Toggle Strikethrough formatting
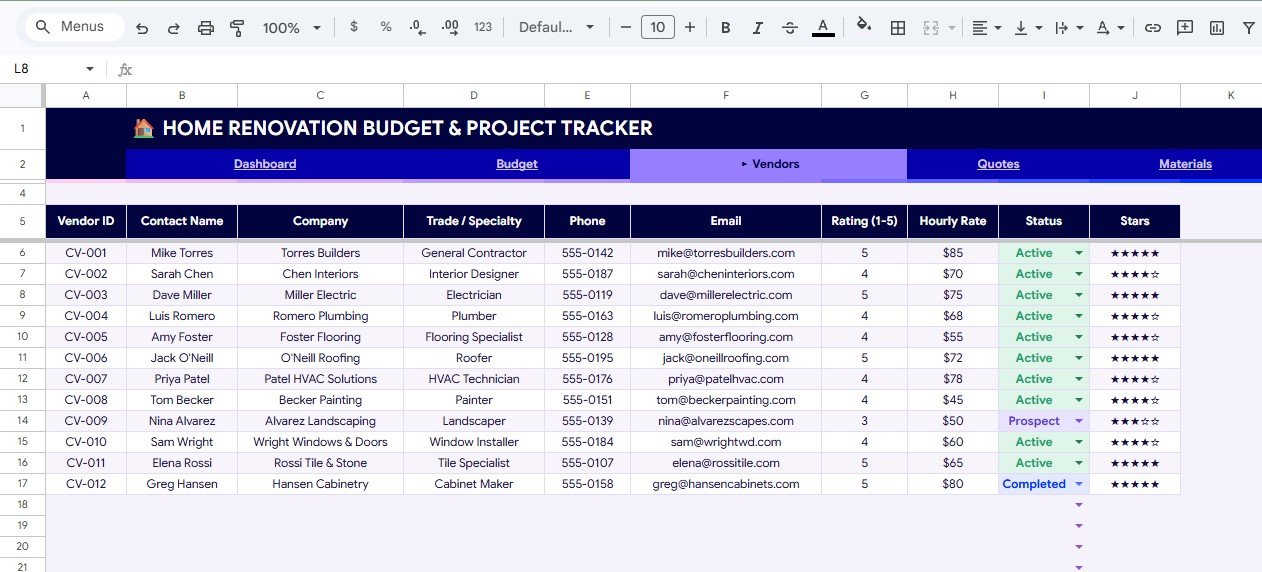The width and height of the screenshot is (1262, 572). click(790, 28)
